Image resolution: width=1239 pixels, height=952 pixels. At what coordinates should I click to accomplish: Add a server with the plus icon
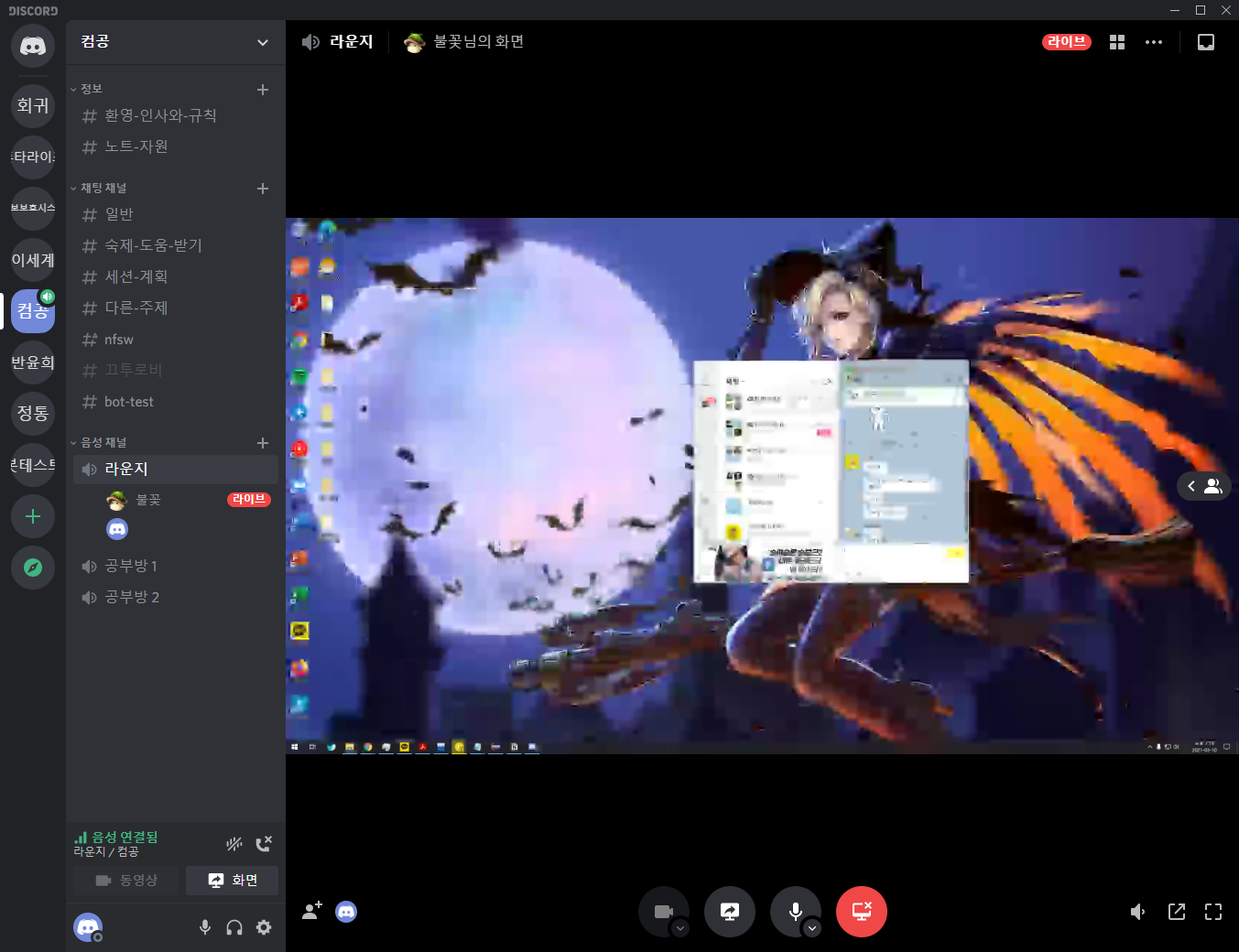tap(33, 516)
